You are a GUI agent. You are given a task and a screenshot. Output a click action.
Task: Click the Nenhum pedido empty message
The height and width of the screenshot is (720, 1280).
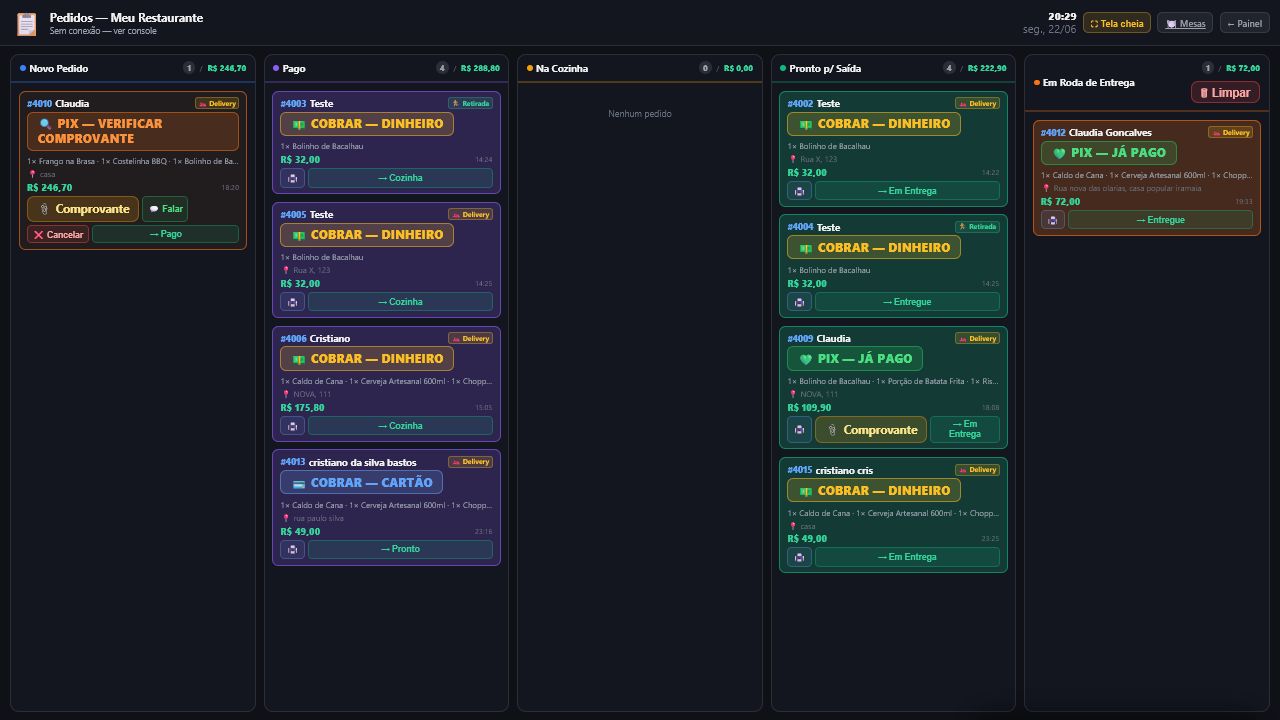[640, 114]
